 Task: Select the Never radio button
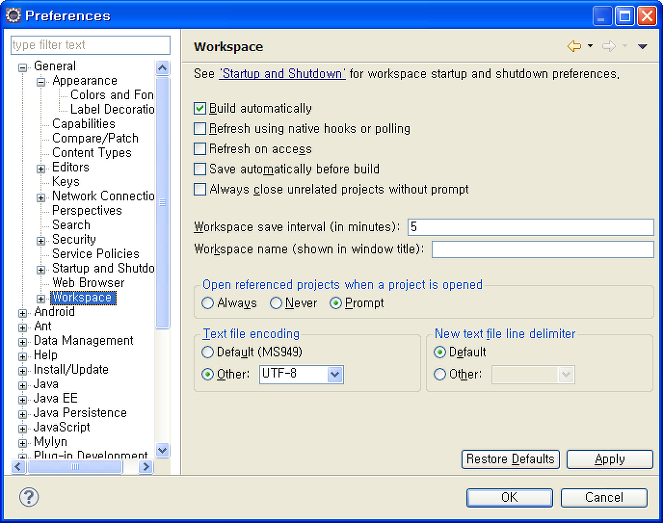(276, 303)
